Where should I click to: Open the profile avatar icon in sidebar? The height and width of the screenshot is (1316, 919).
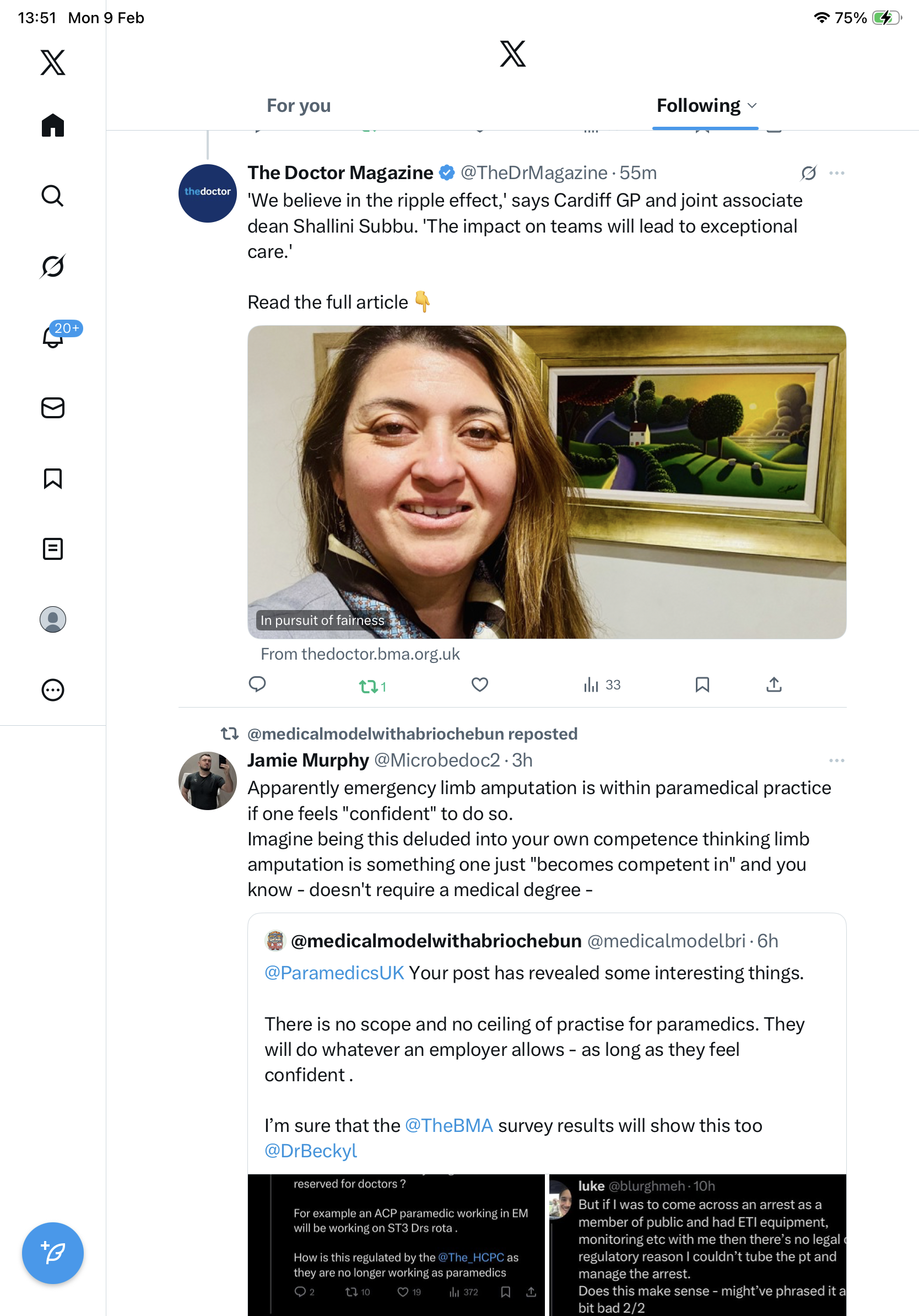click(53, 619)
